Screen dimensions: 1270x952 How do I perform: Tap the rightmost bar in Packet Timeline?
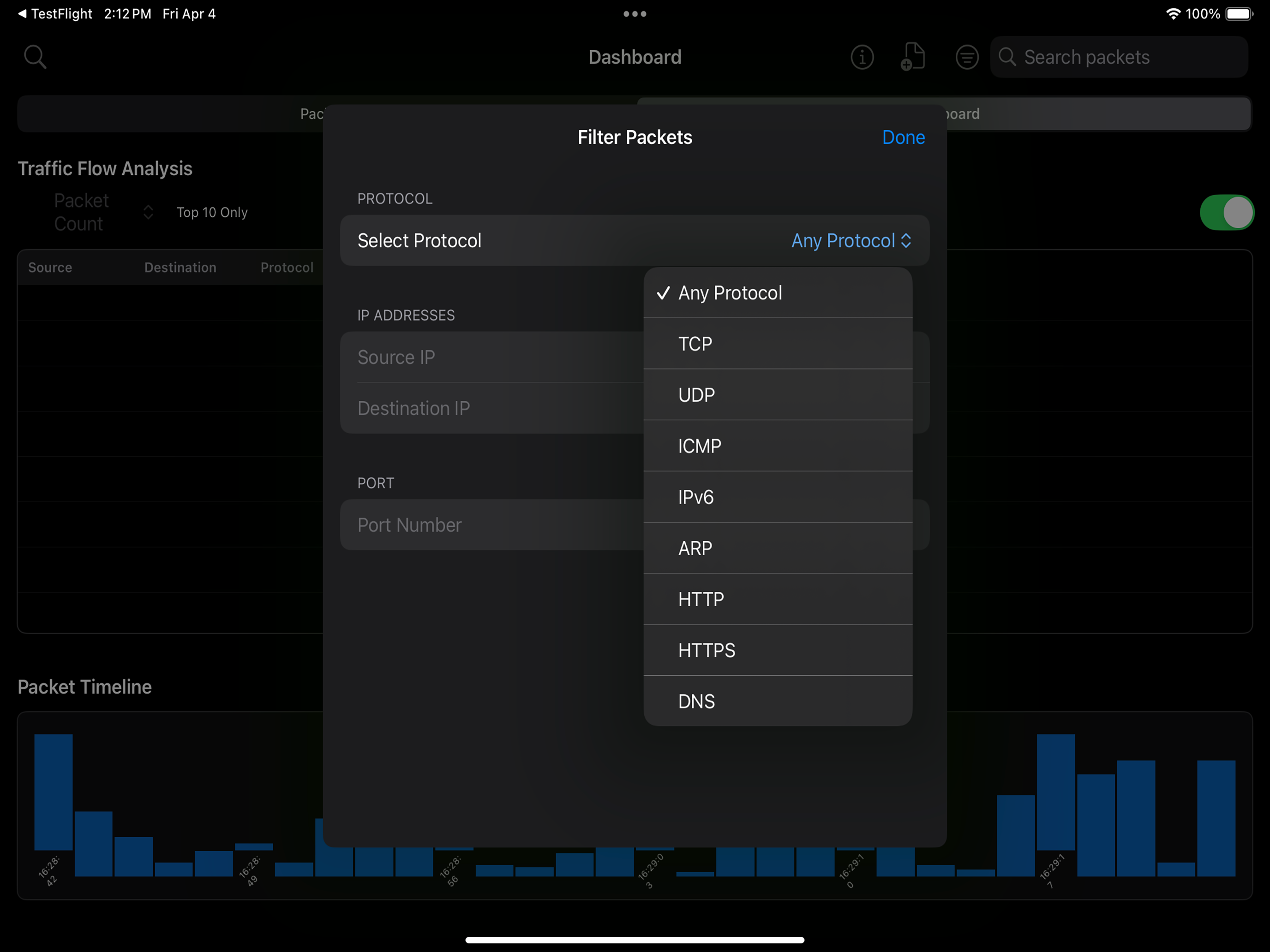click(x=1216, y=818)
